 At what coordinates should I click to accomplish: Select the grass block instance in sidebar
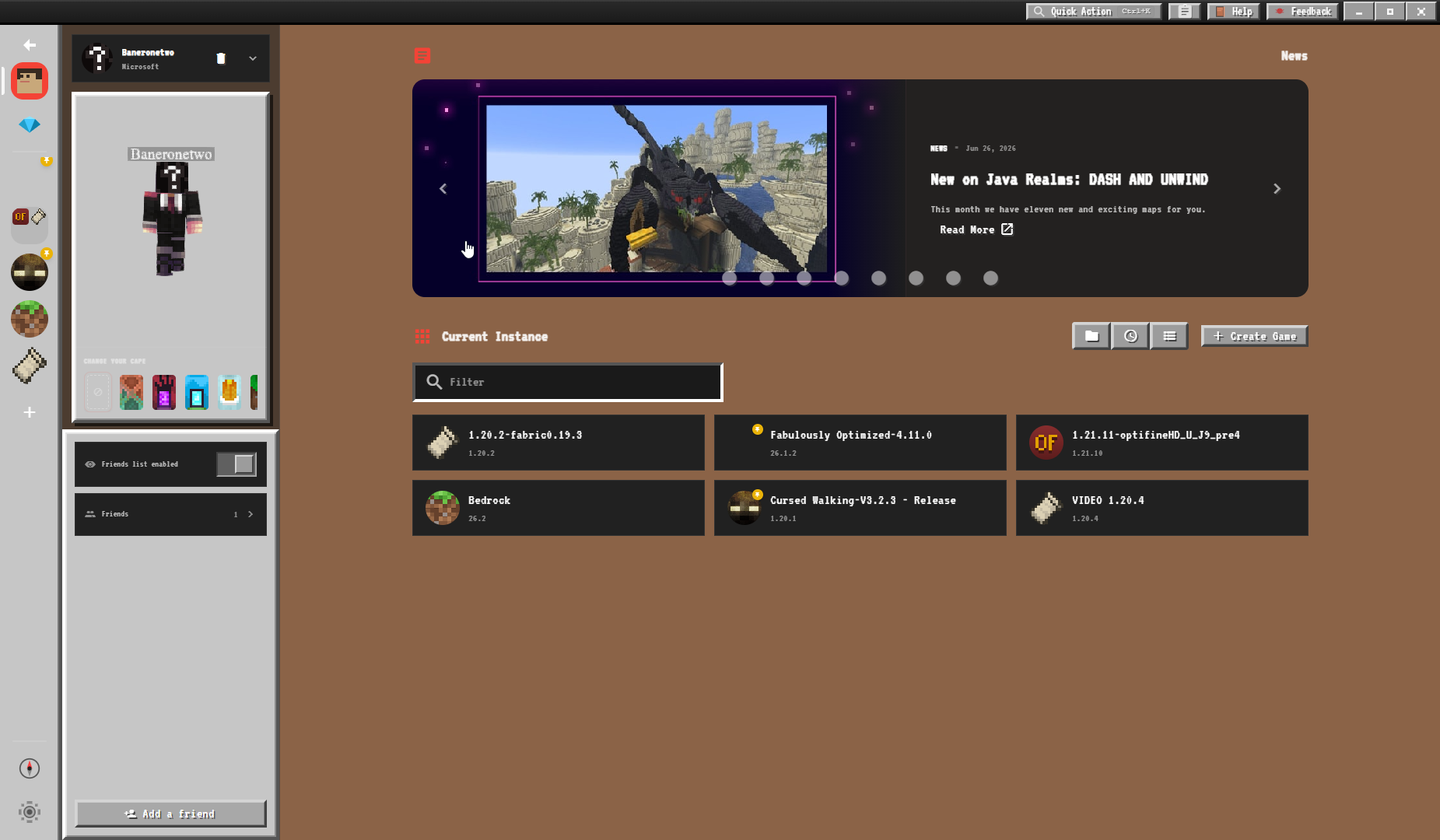point(30,319)
